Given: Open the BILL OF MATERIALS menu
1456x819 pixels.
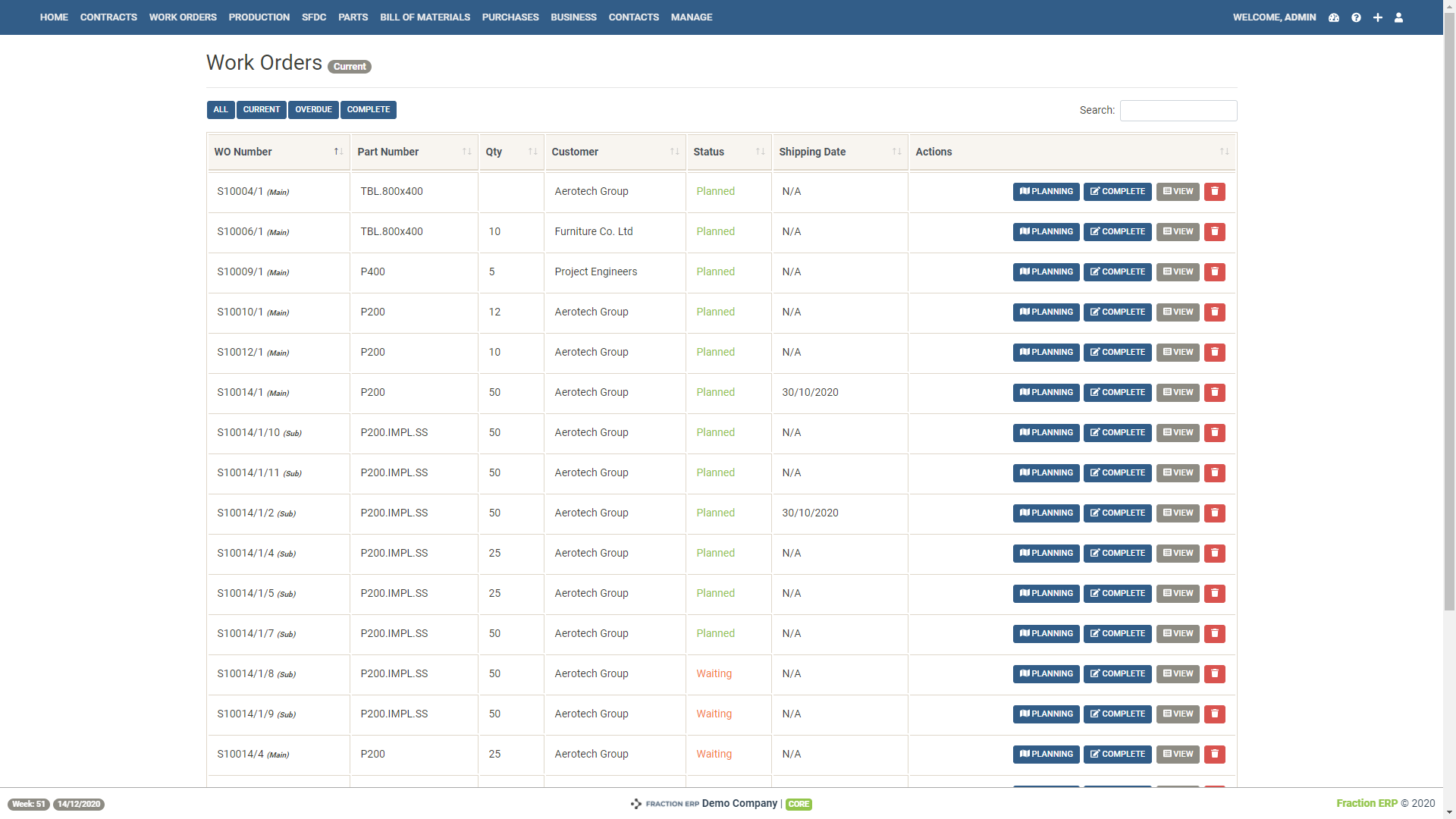Looking at the screenshot, I should pos(425,17).
